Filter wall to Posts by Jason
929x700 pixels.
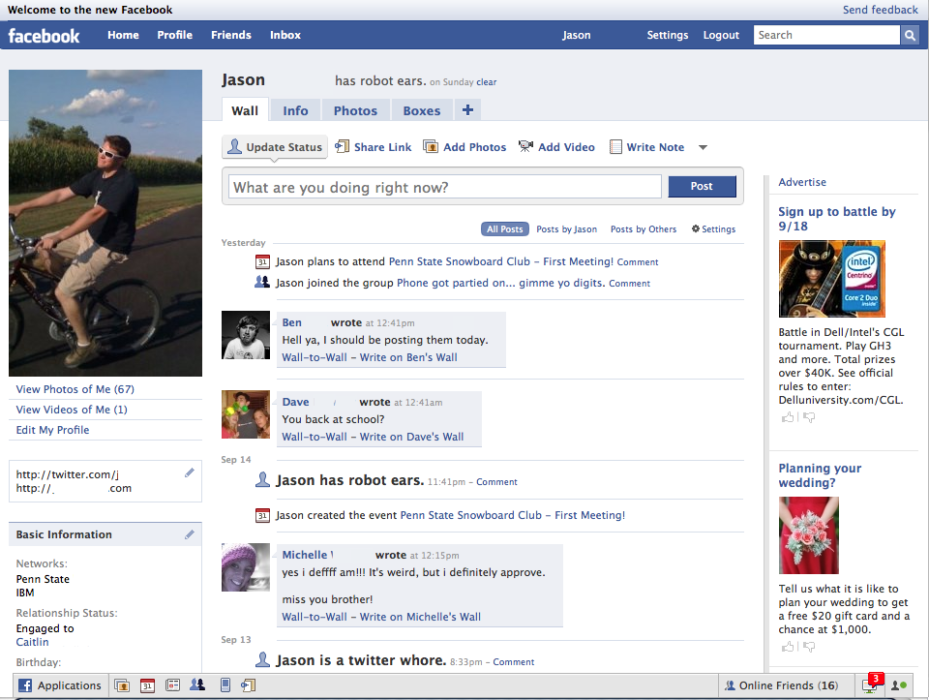click(x=566, y=229)
